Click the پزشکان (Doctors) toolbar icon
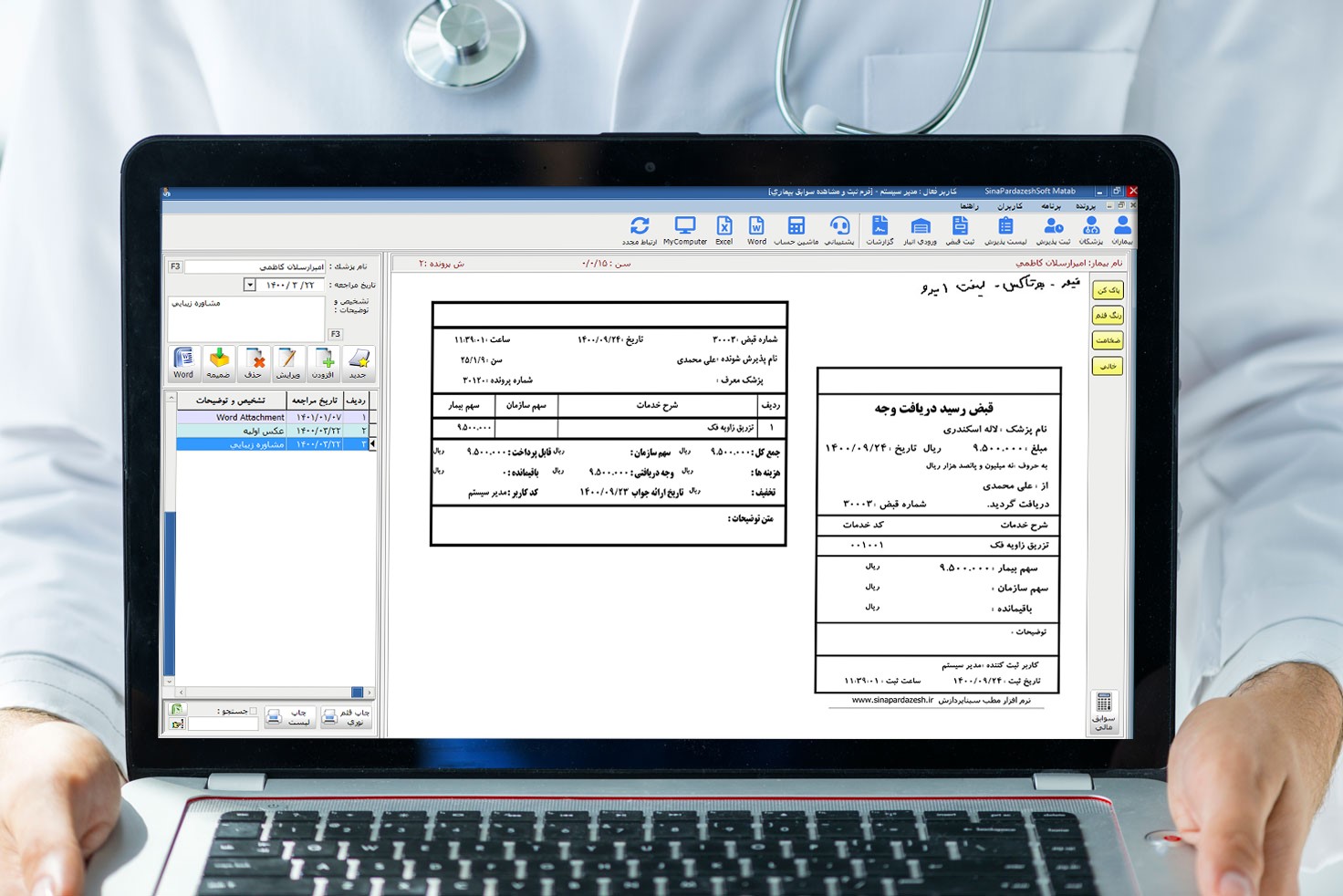This screenshot has width=1343, height=896. 1091,230
